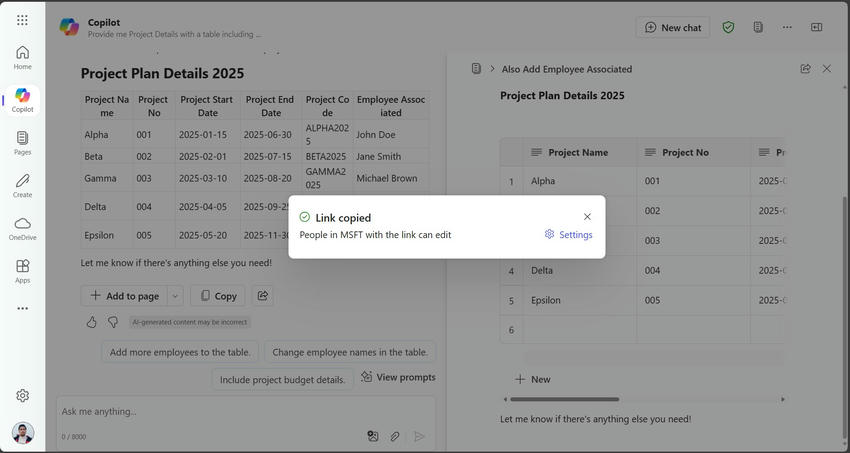This screenshot has width=850, height=453.
Task: Expand the page breadcrumb chevron
Action: point(492,69)
